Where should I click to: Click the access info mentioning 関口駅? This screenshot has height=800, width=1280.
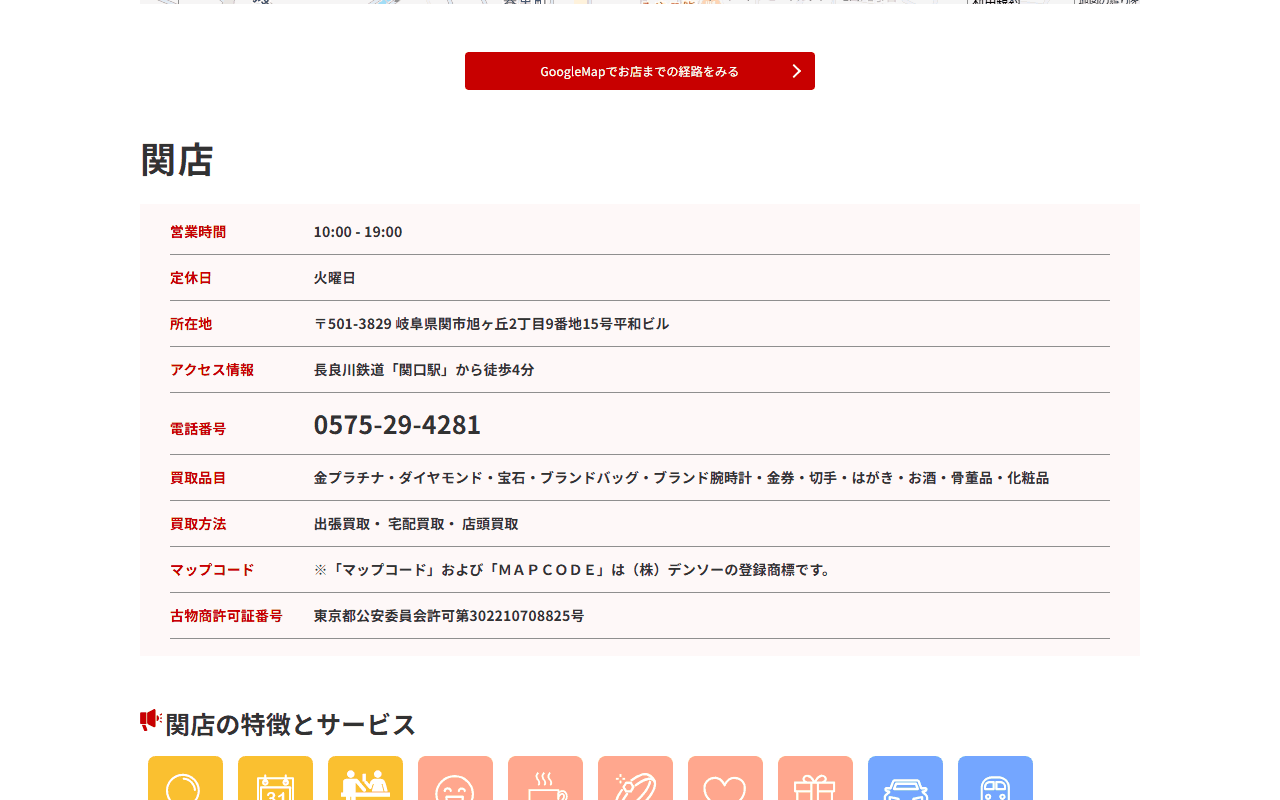[424, 370]
